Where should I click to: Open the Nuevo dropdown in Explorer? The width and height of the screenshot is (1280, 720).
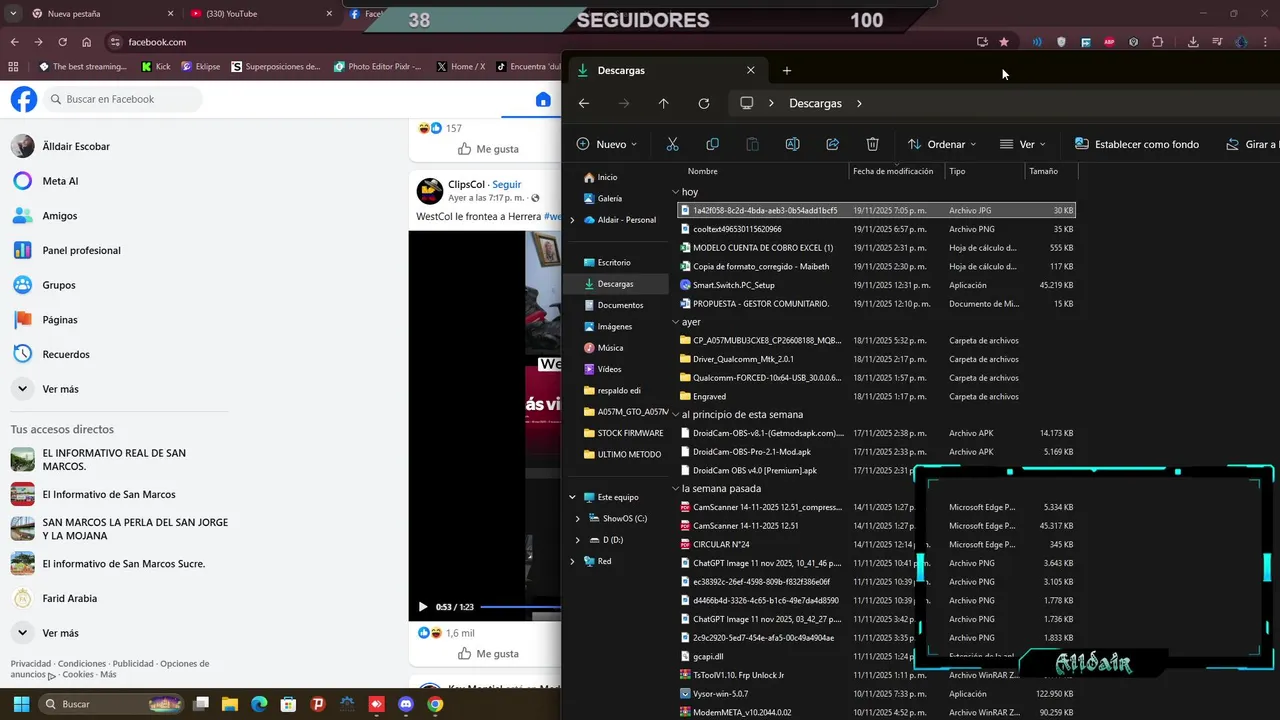click(x=607, y=144)
